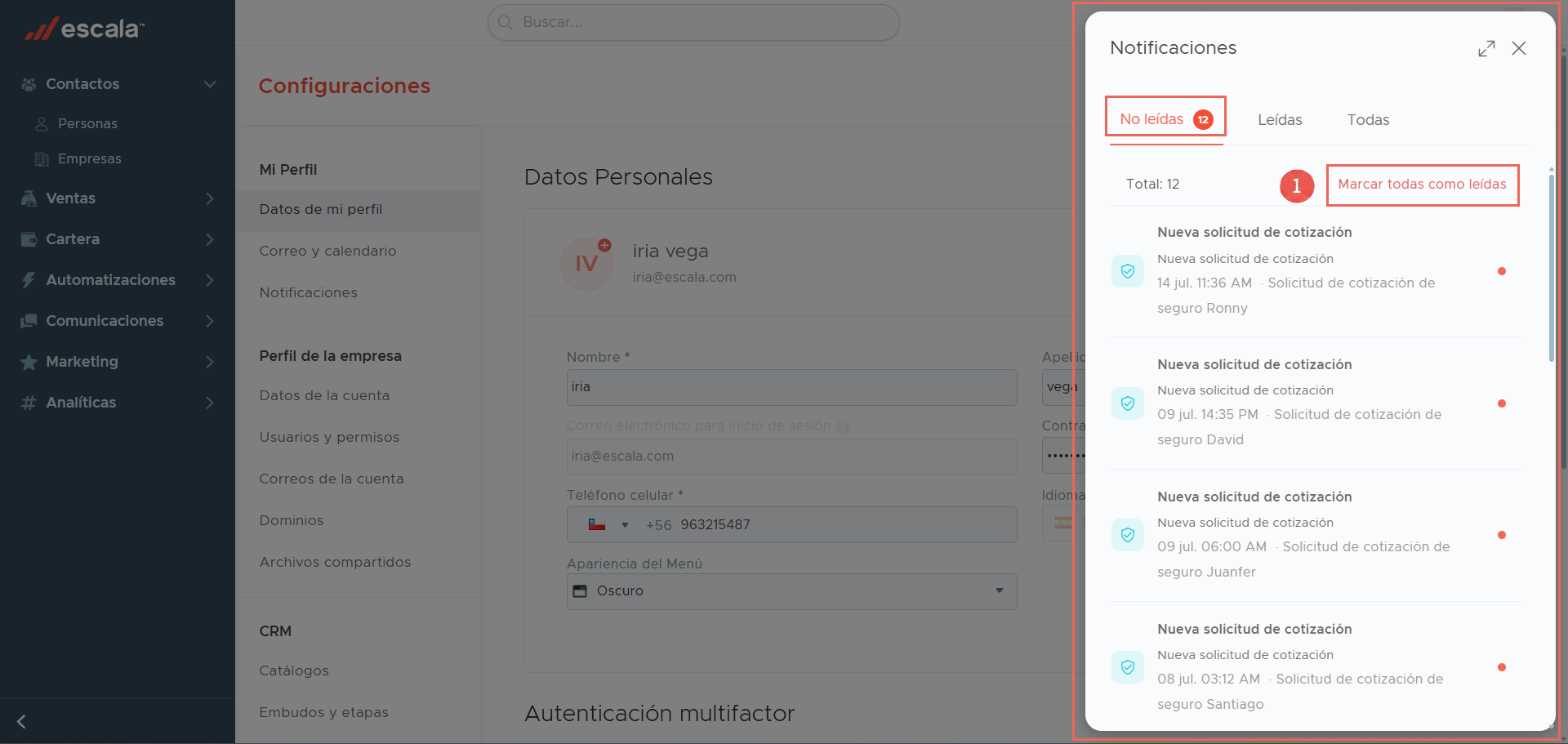The width and height of the screenshot is (1568, 744).
Task: Click the notifications panel scrollbar
Action: [x=1552, y=265]
